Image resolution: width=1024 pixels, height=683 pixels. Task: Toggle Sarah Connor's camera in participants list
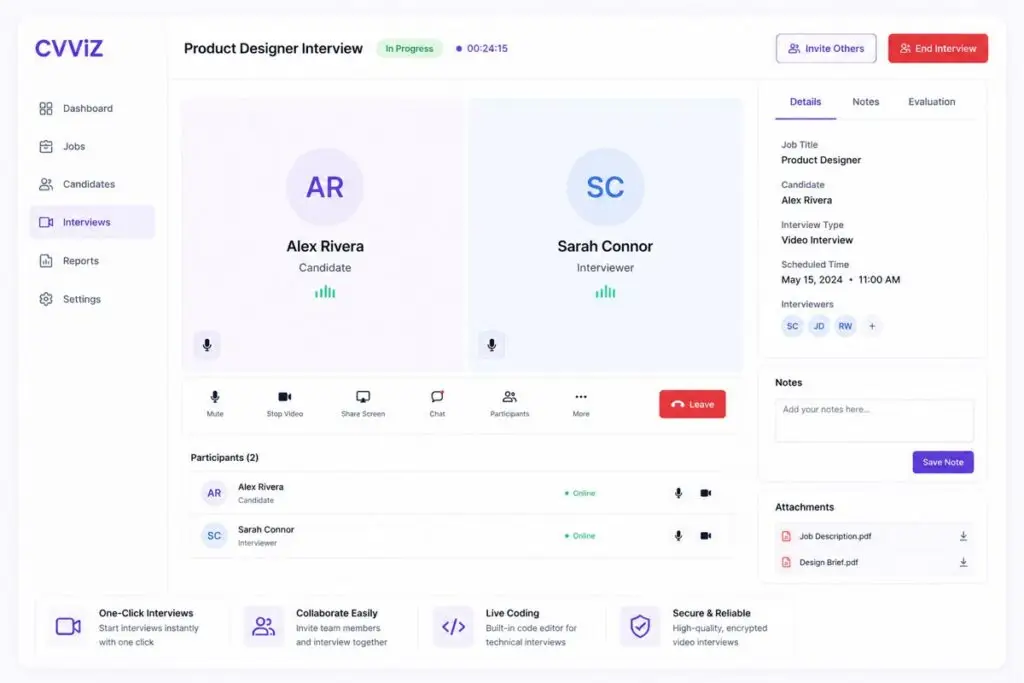click(x=706, y=535)
